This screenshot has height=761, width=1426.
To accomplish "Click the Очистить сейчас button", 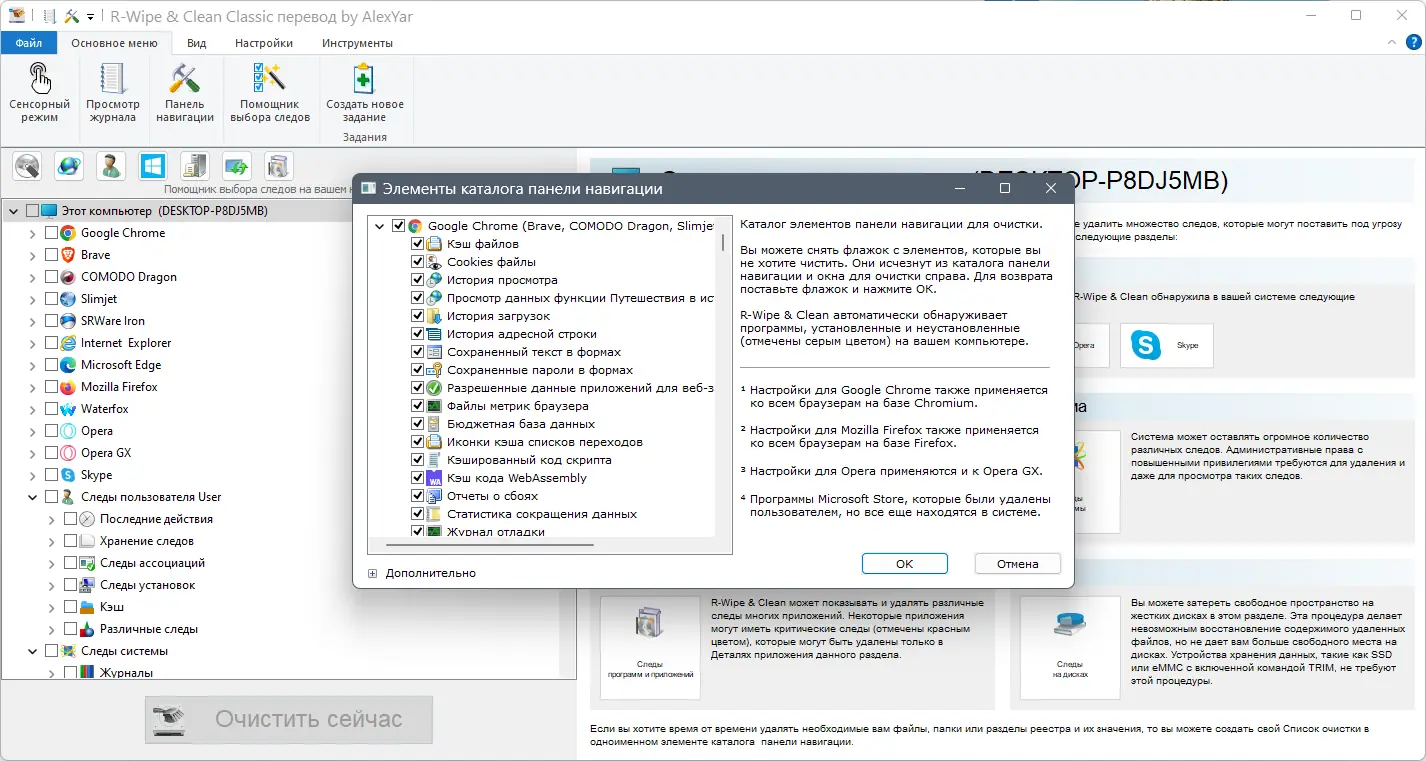I will point(289,719).
